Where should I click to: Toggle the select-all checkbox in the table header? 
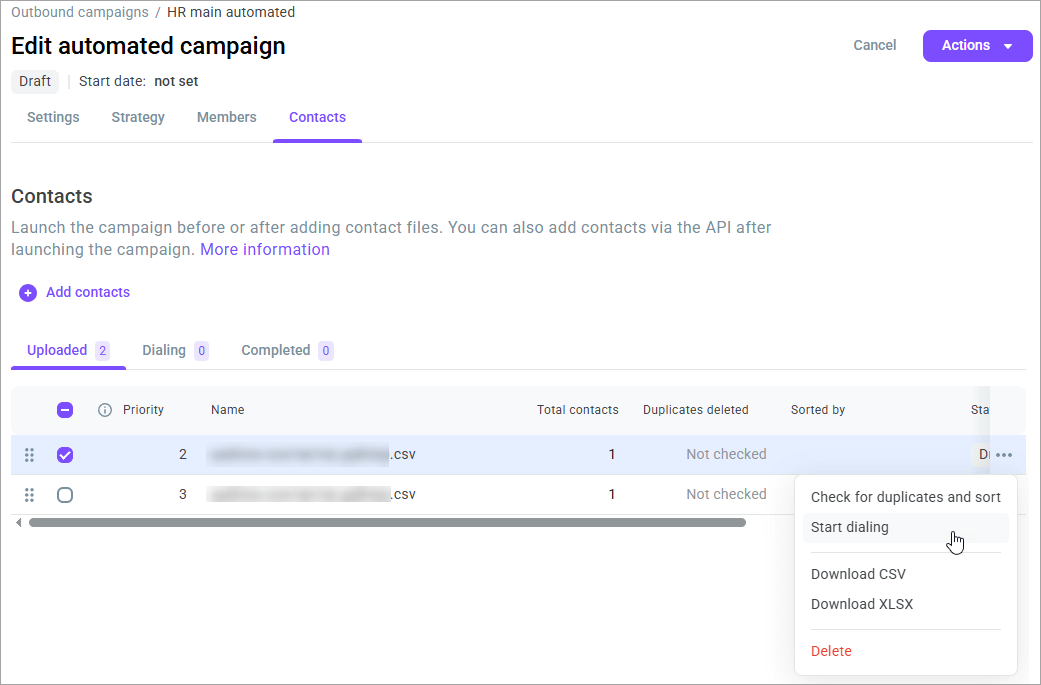tap(65, 410)
